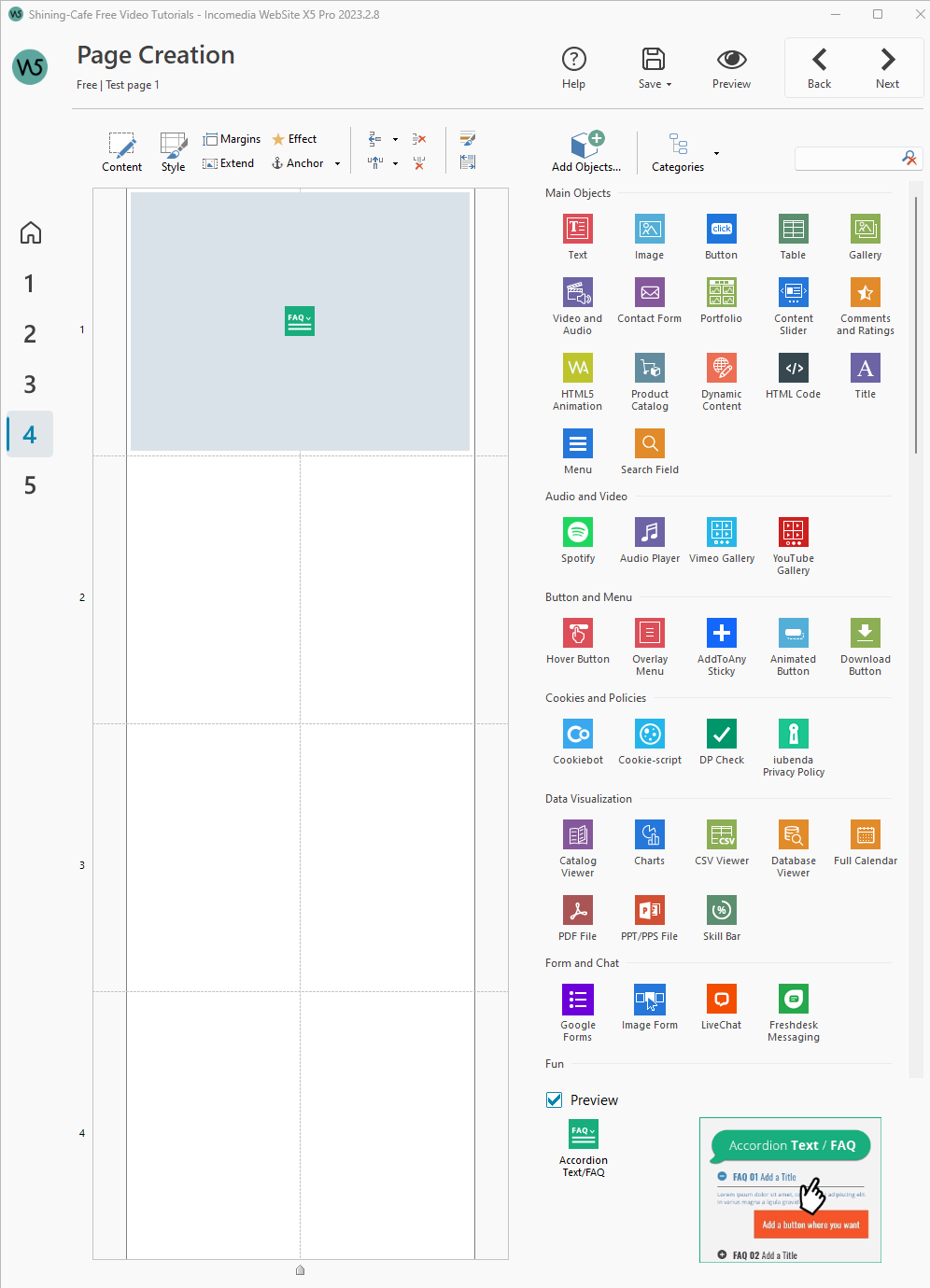Select the Gallery object
The width and height of the screenshot is (930, 1288).
click(x=865, y=229)
